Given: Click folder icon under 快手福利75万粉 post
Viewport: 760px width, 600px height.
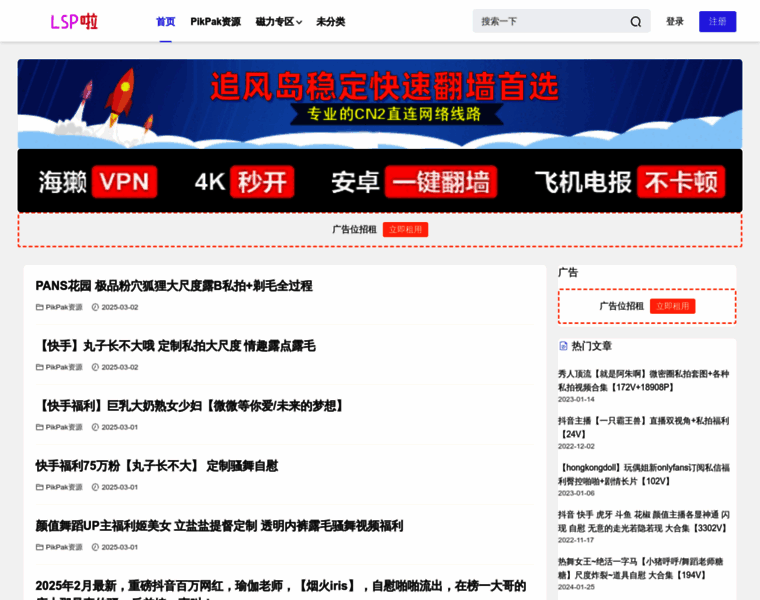Looking at the screenshot, I should click(x=40, y=487).
